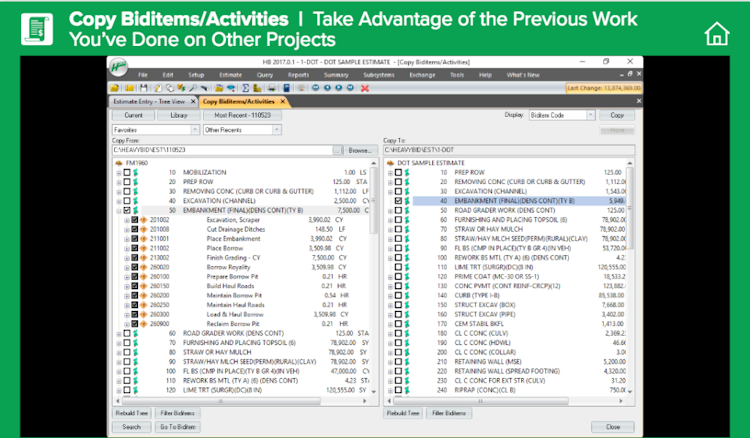The image size is (750, 438).
Task: Click the stacked coins toolbar icon
Action: pyautogui.click(x=257, y=88)
